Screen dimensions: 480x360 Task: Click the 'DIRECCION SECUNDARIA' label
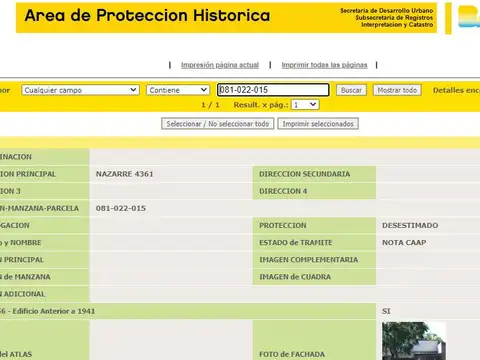[305, 174]
